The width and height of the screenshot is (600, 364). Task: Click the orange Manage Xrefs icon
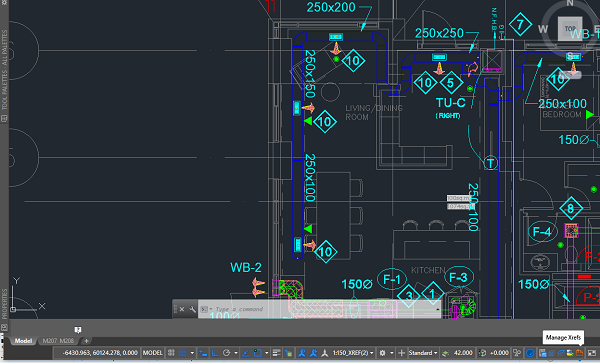click(x=579, y=353)
